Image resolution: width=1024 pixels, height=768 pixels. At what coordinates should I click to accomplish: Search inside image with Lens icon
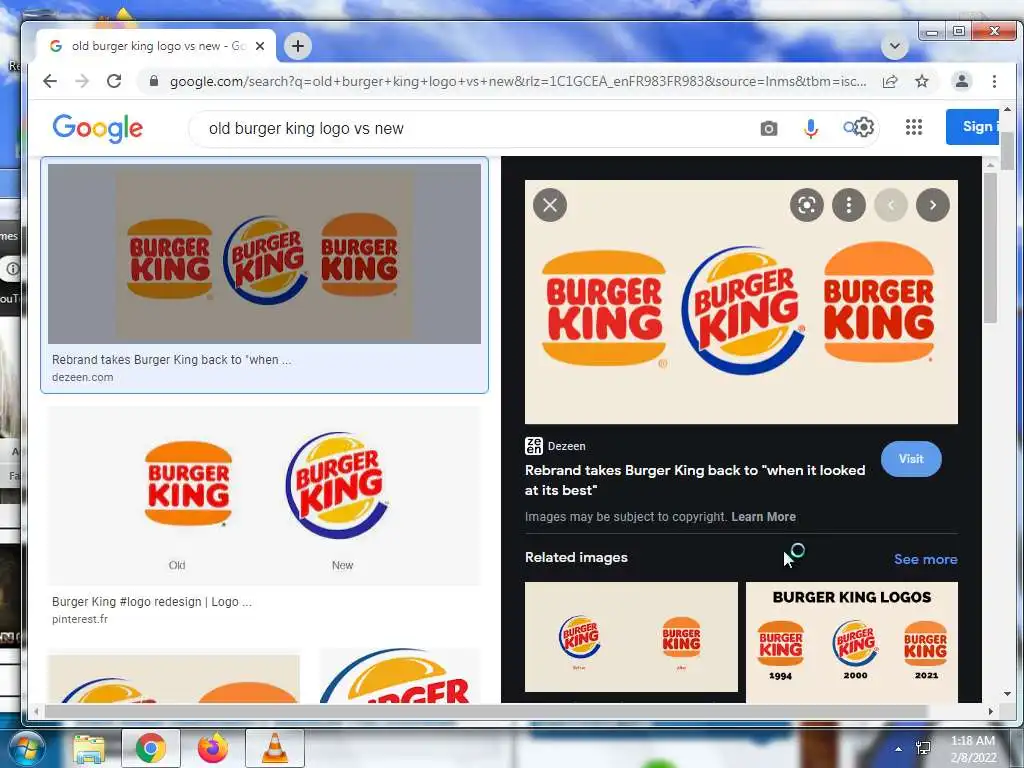tap(807, 205)
